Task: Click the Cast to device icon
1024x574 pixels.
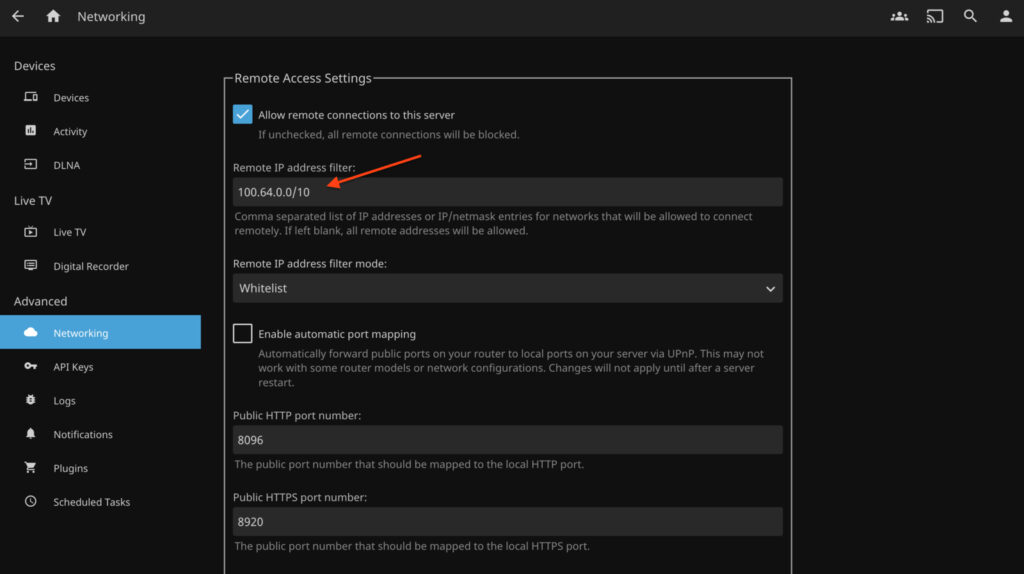Action: pos(935,17)
